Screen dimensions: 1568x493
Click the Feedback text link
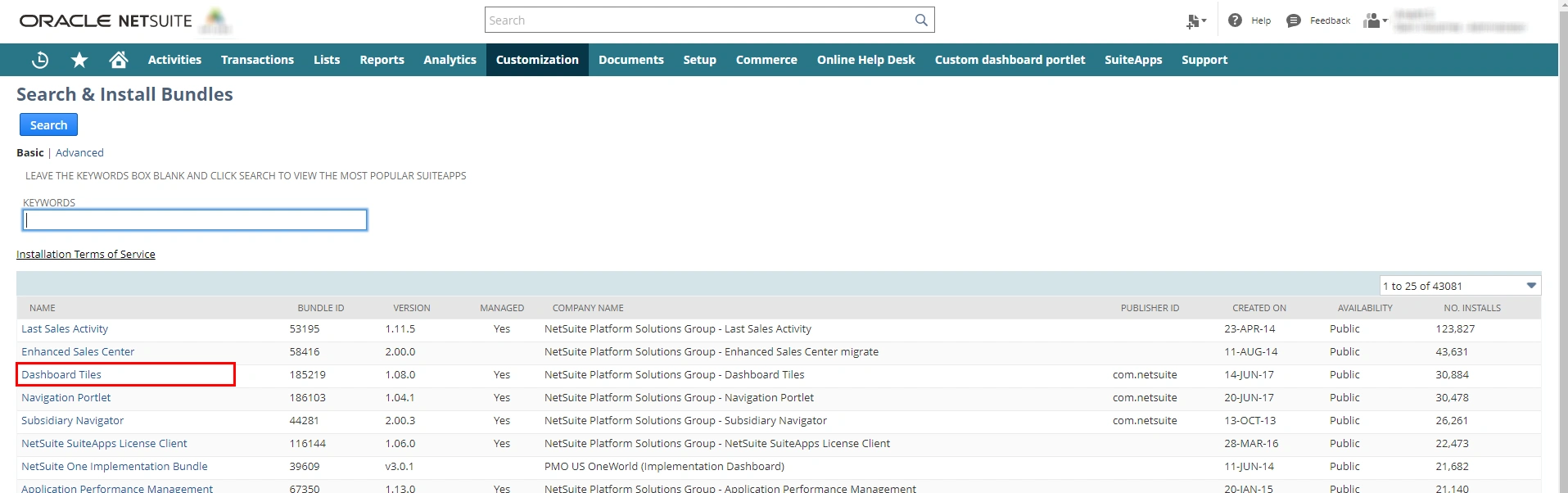coord(1330,20)
